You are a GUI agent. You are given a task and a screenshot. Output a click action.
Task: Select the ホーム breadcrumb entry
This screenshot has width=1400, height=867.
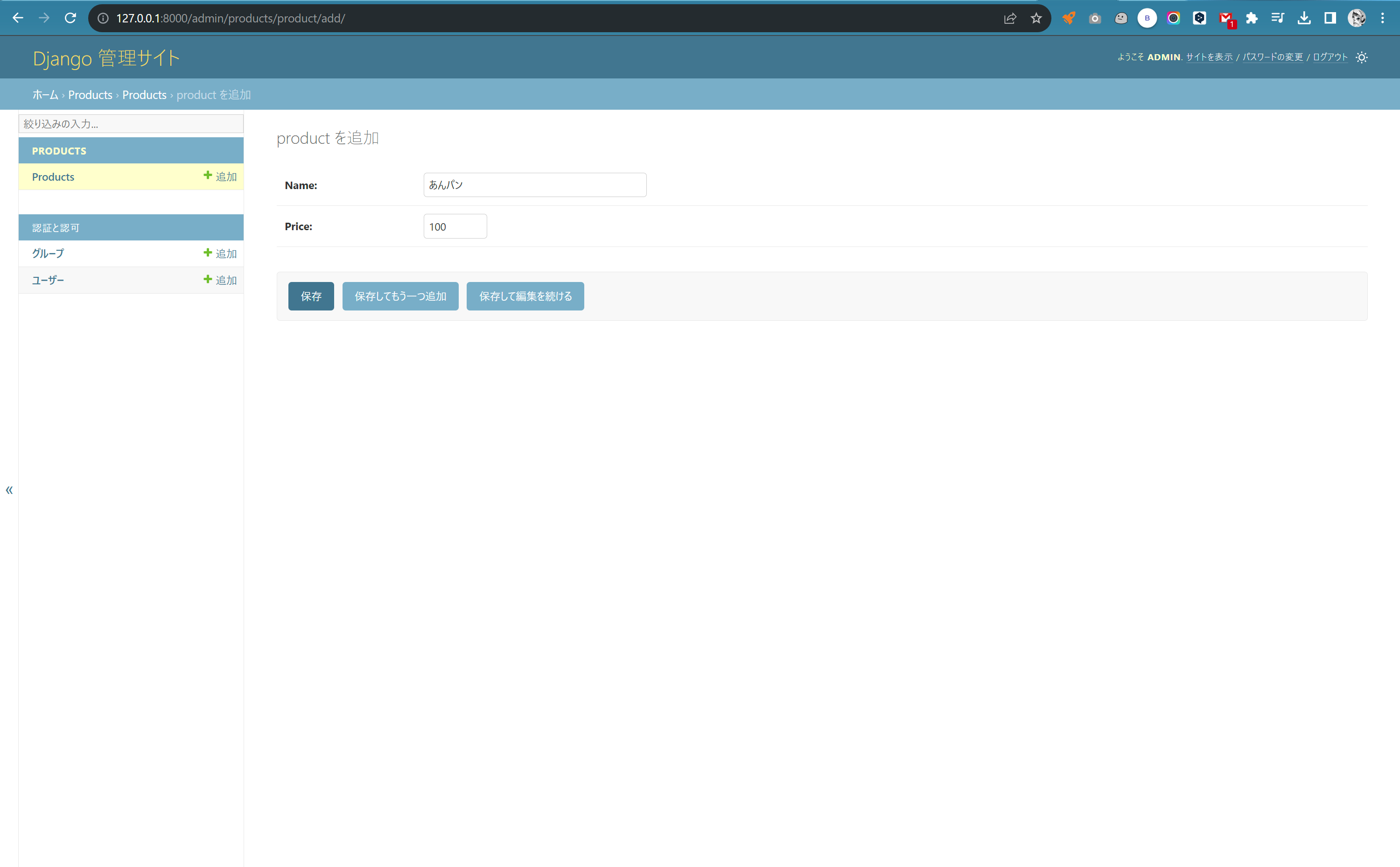(45, 95)
